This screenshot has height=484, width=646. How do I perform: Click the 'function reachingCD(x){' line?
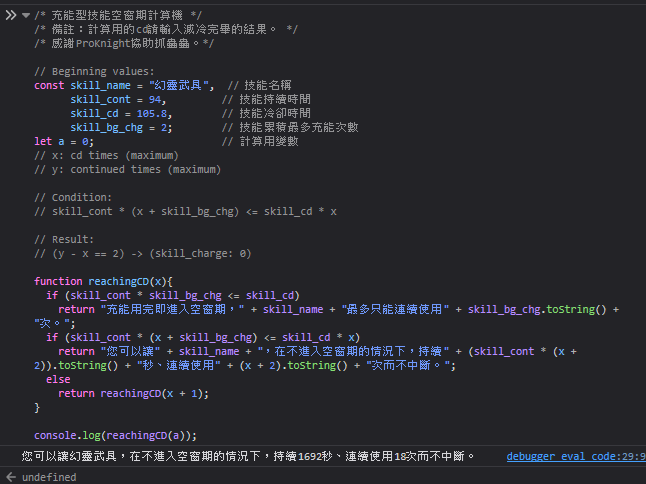coord(103,281)
